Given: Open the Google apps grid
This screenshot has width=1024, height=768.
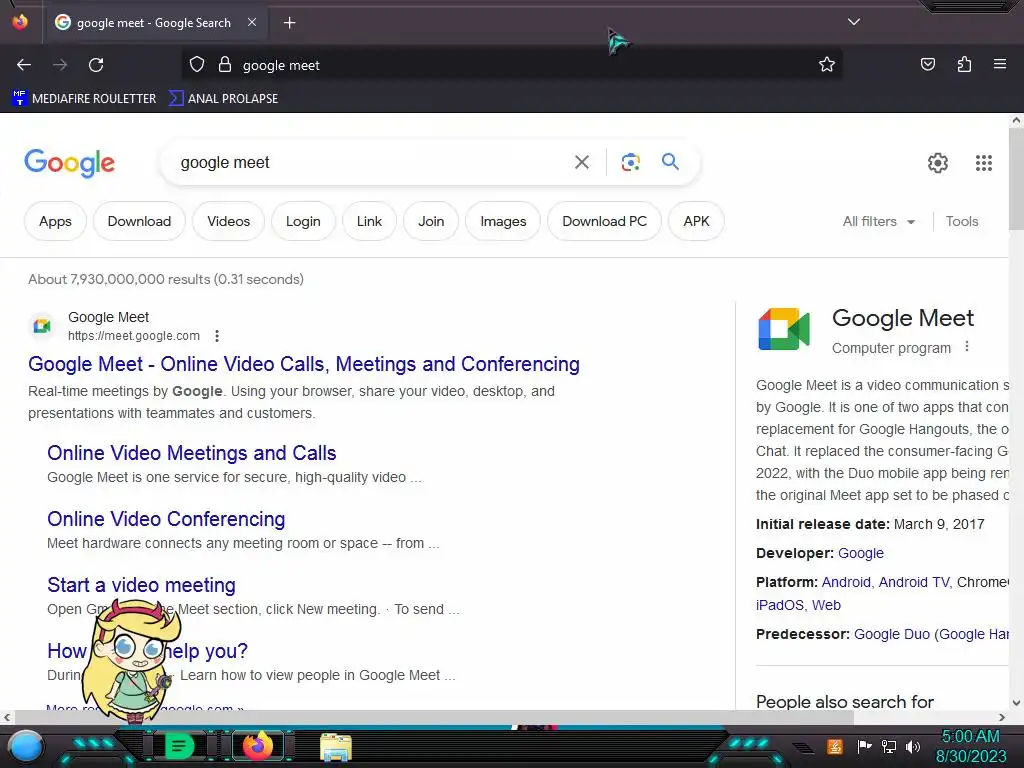Looking at the screenshot, I should click(984, 163).
